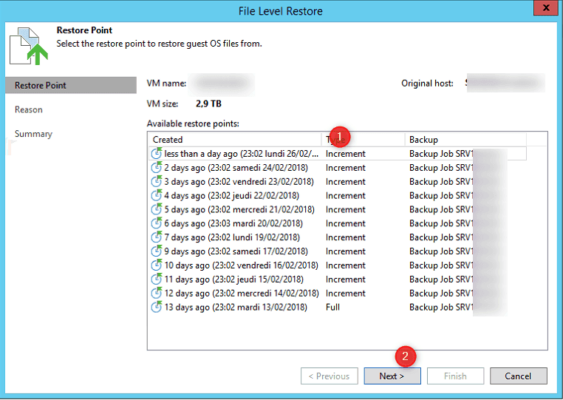Sort by the Type column header
This screenshot has height=400, width=563.
pos(363,140)
